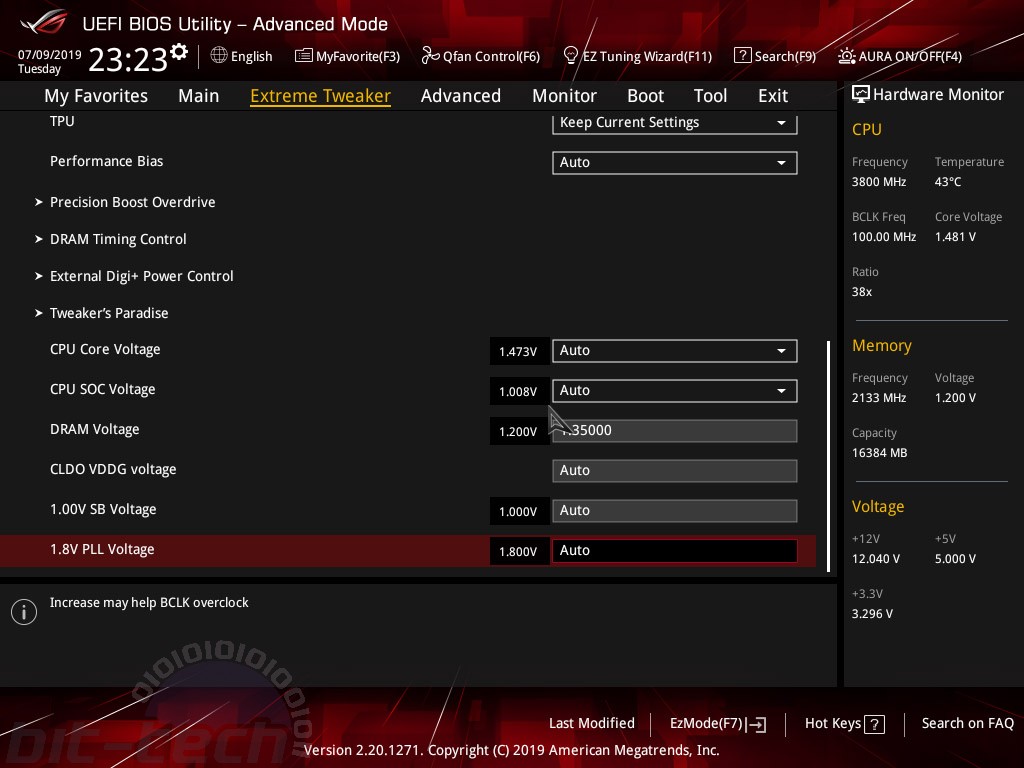Screen dimensions: 1024x768
Task: Select the Extreme Tweaker tab
Action: pyautogui.click(x=321, y=96)
